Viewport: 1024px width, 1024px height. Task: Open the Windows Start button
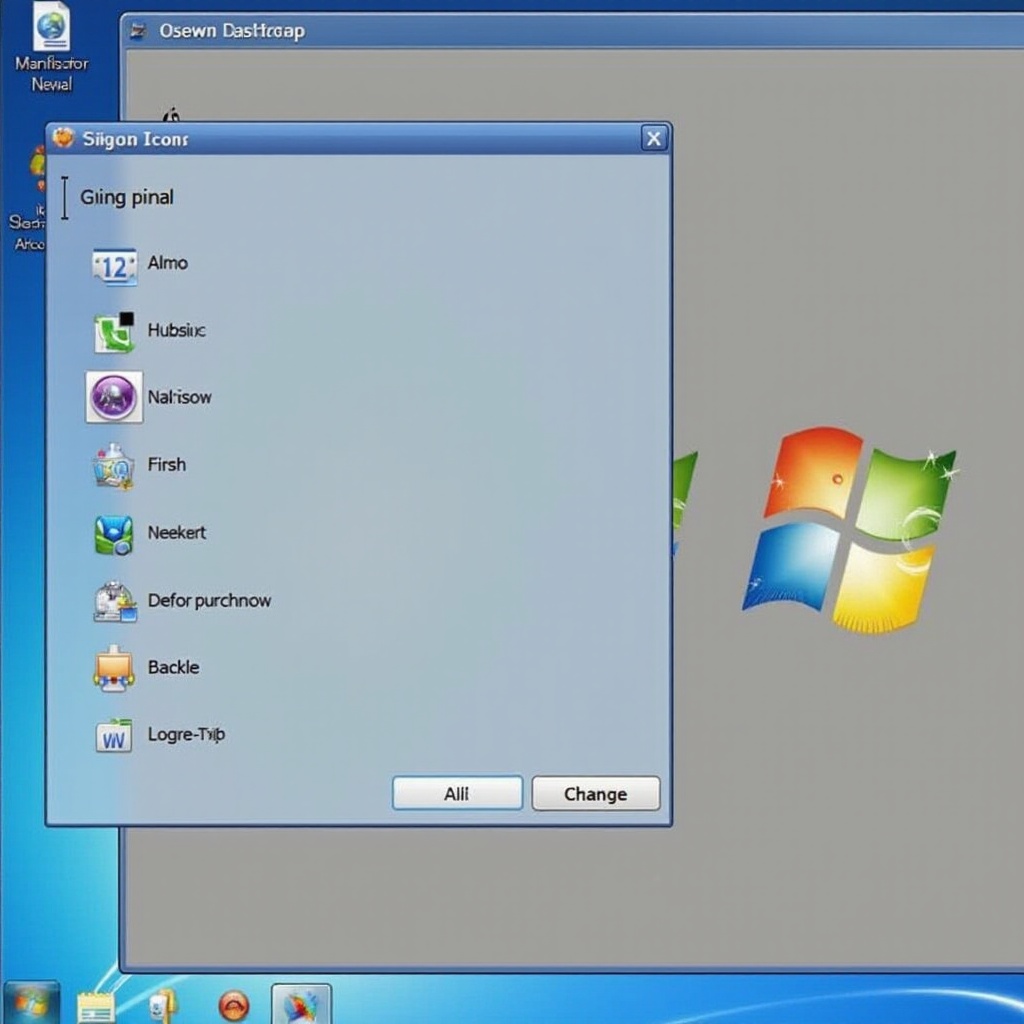(30, 1002)
